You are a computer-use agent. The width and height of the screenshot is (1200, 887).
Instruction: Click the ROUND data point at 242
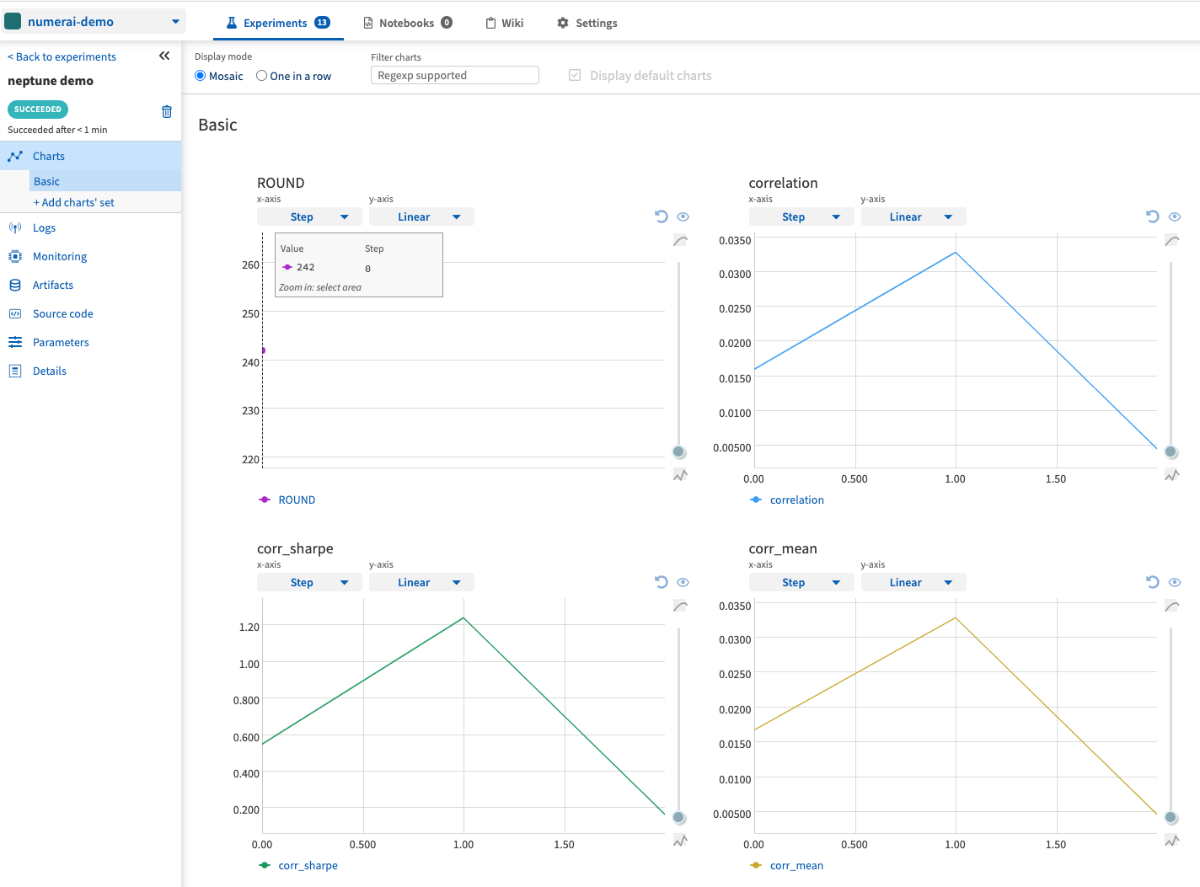tap(263, 350)
